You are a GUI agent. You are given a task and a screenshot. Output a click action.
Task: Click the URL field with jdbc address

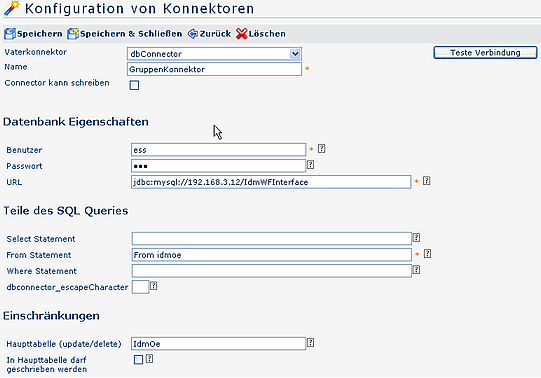[x=271, y=182]
